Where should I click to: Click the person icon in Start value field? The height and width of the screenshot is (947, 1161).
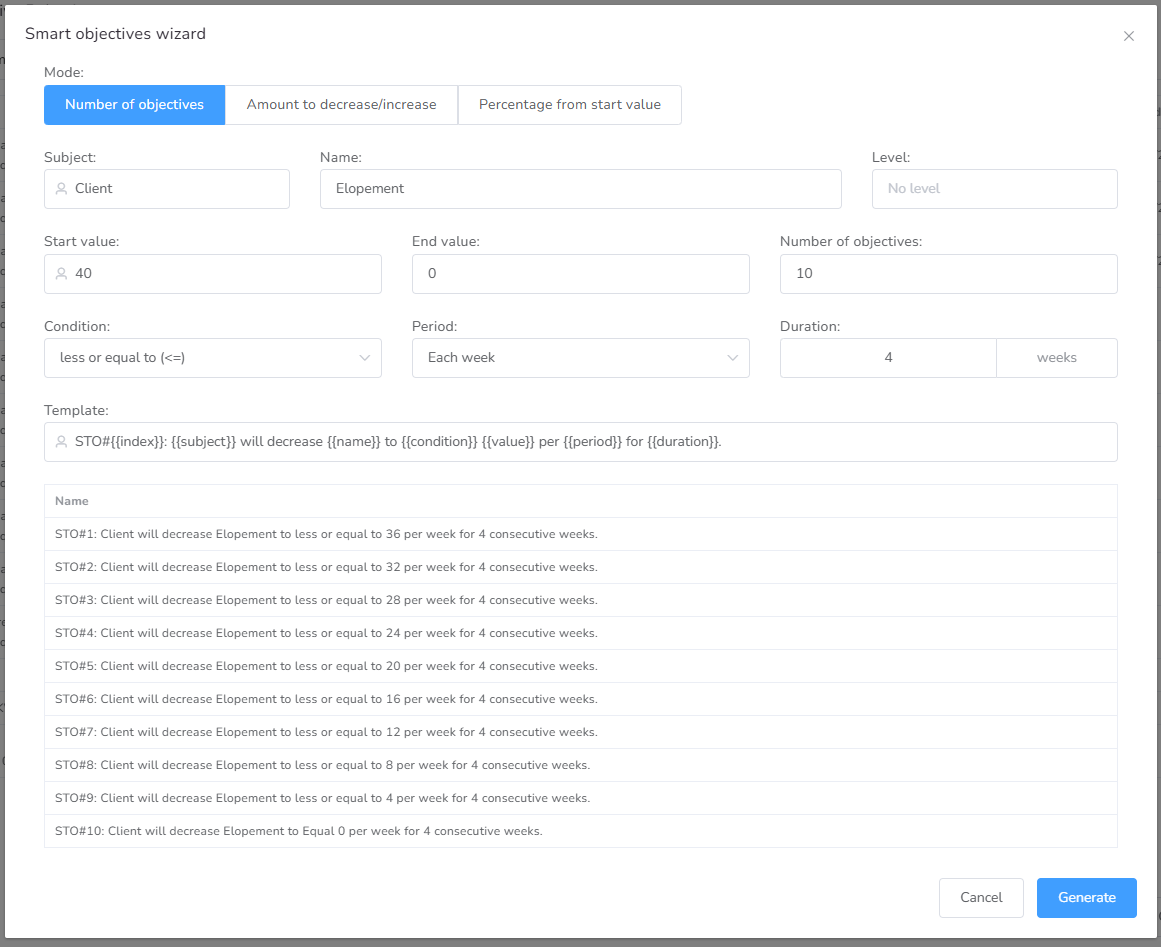61,273
